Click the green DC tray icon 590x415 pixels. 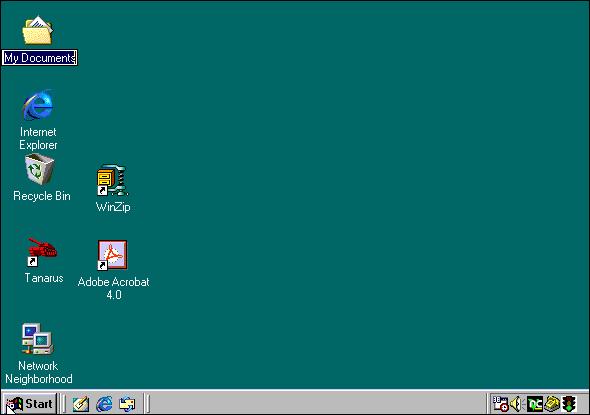pos(535,404)
